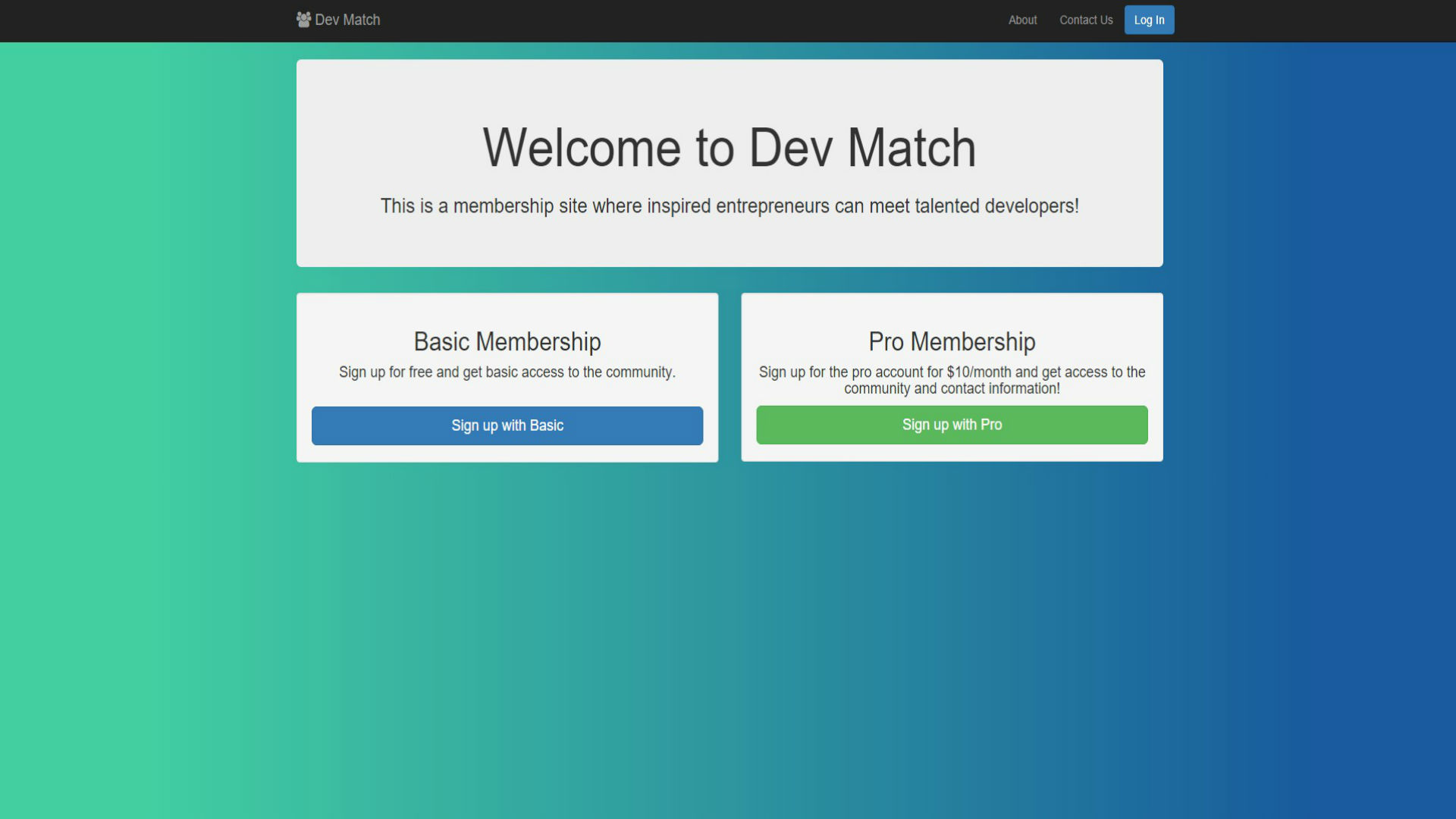
Task: Click the Sign up with Pro button
Action: pos(952,425)
